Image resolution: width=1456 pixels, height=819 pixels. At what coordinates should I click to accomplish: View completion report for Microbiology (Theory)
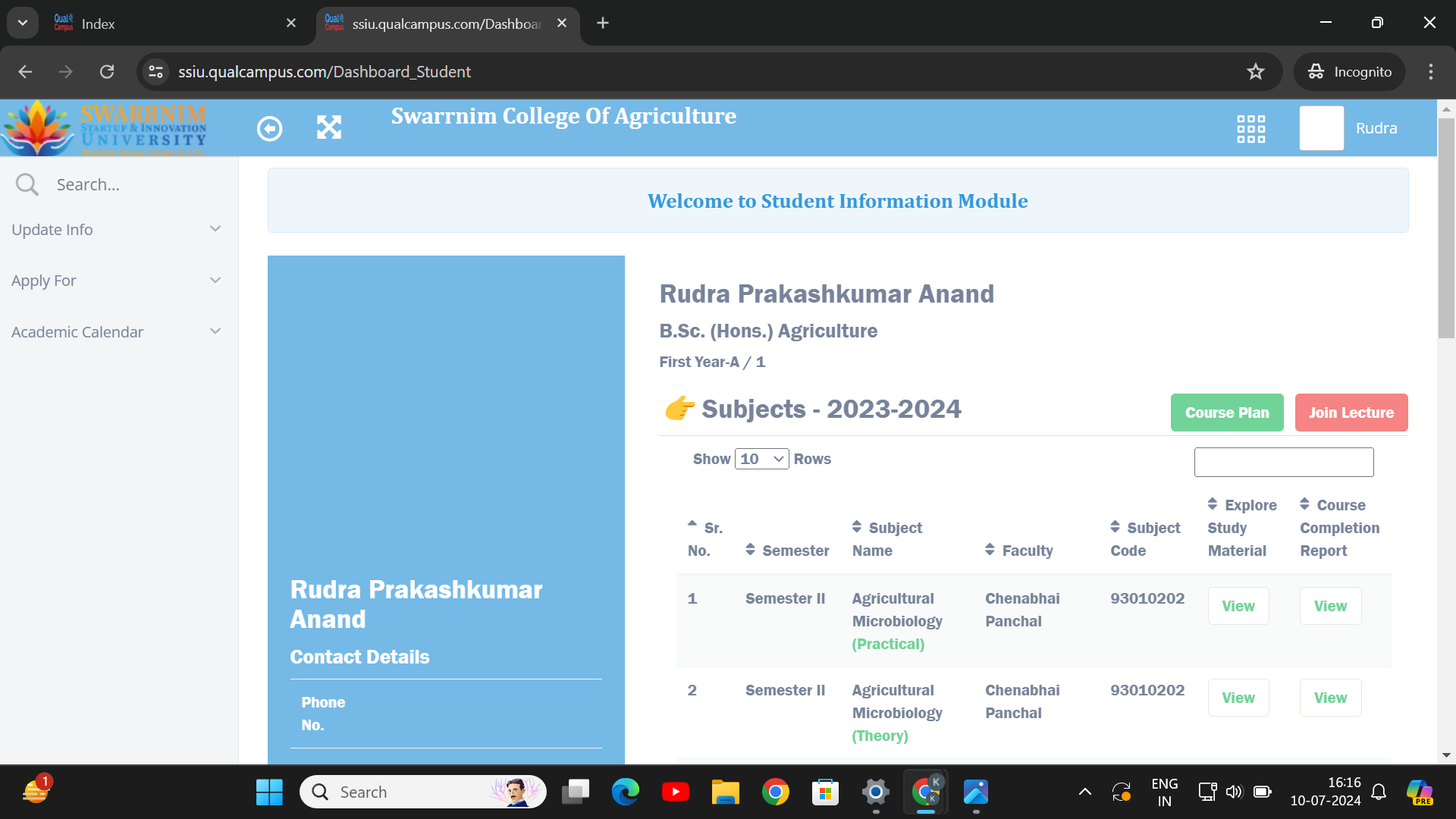coord(1330,698)
